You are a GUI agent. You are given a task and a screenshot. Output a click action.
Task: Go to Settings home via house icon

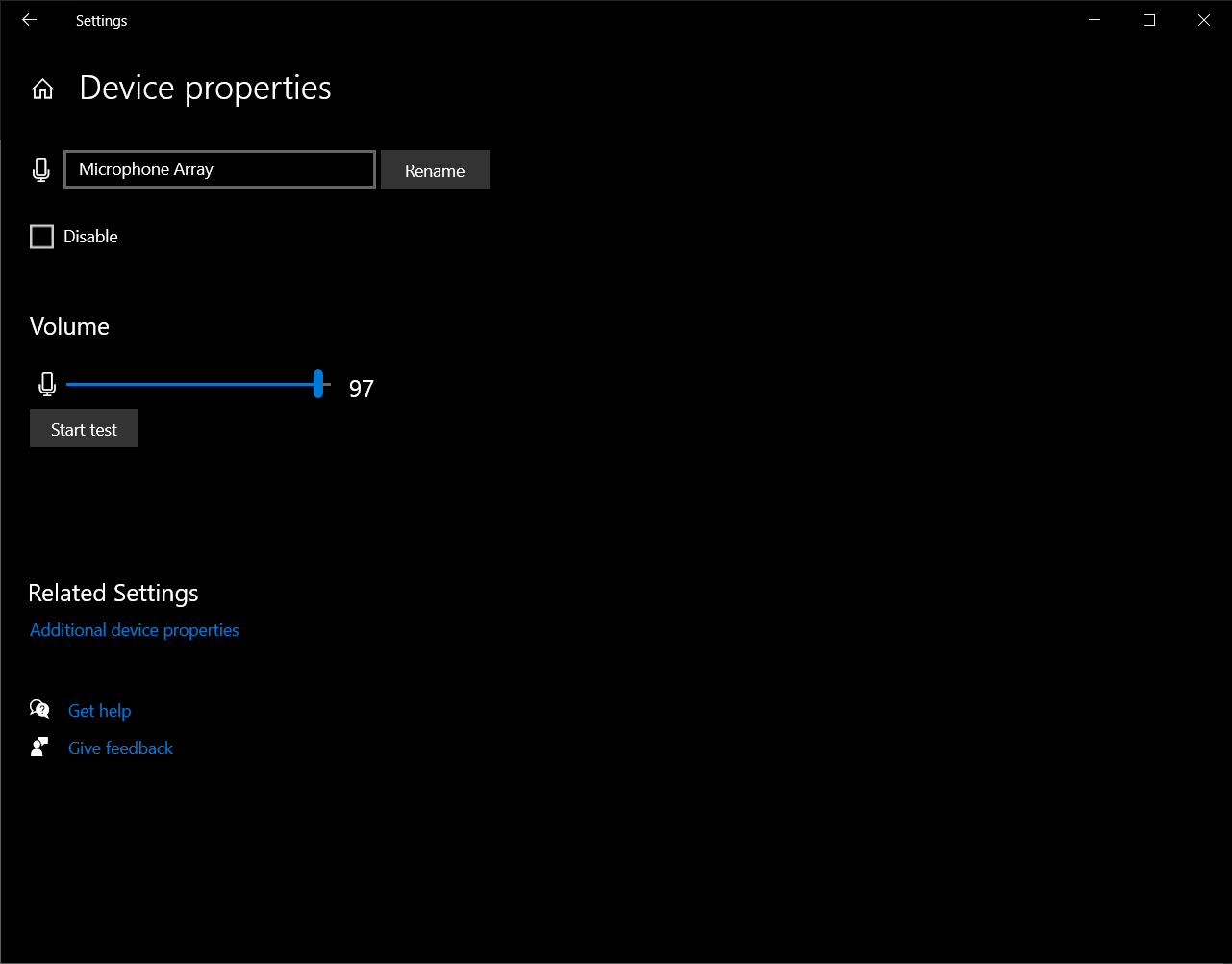point(42,89)
